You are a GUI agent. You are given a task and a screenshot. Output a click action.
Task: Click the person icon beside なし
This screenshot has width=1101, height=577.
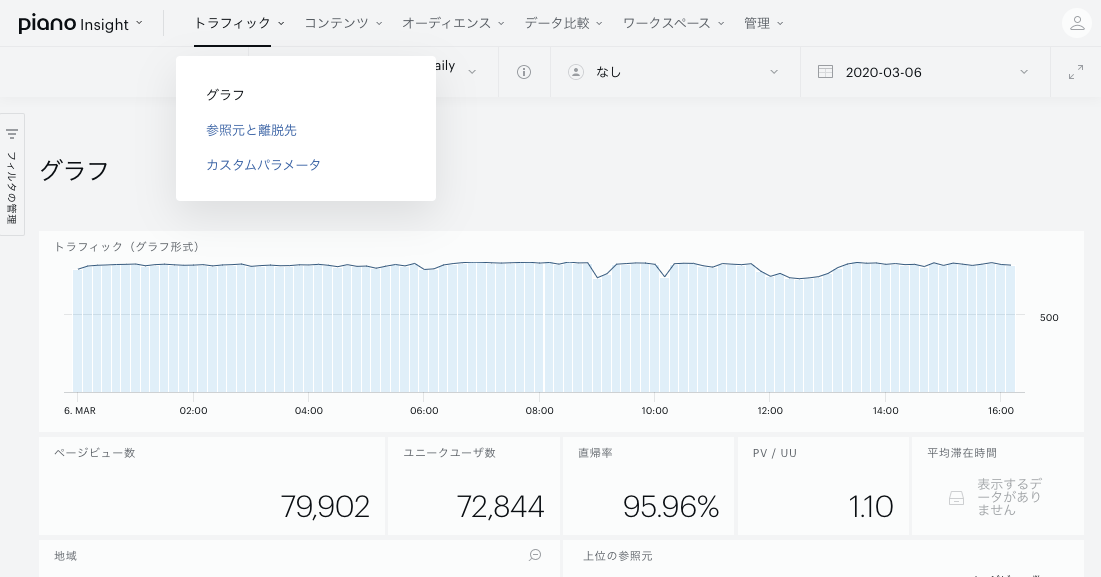576,72
